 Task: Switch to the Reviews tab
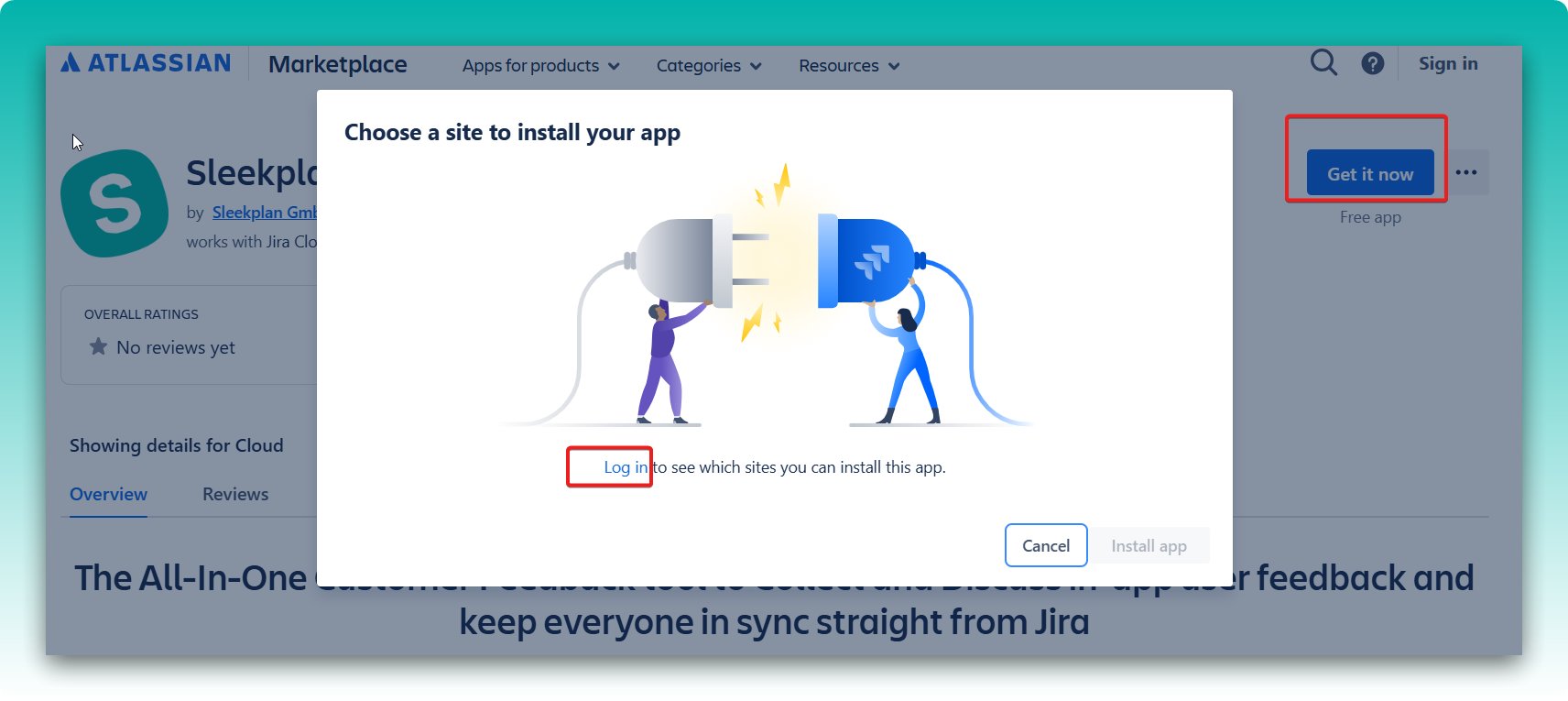(235, 494)
